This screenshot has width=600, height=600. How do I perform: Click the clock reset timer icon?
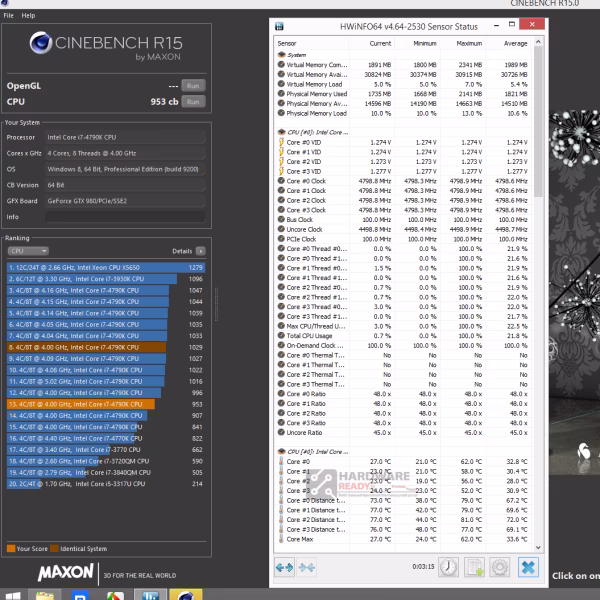coord(448,567)
